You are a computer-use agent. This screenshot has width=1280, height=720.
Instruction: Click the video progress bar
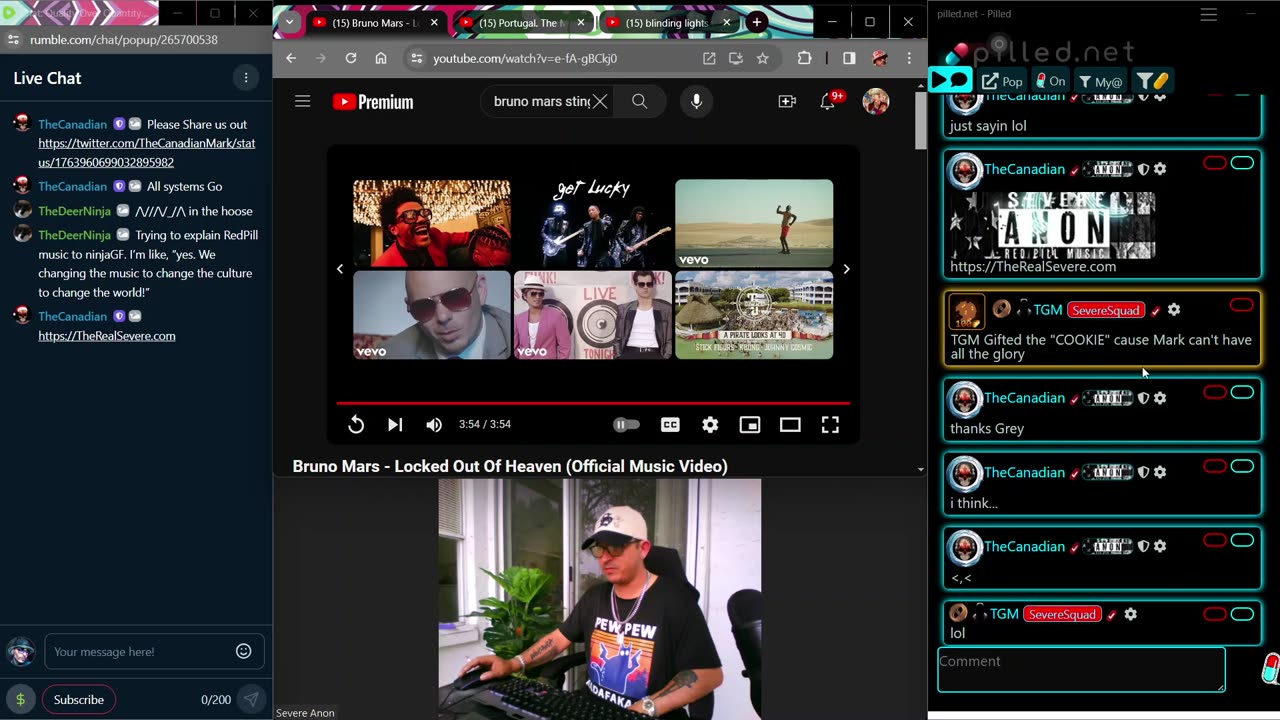point(593,403)
